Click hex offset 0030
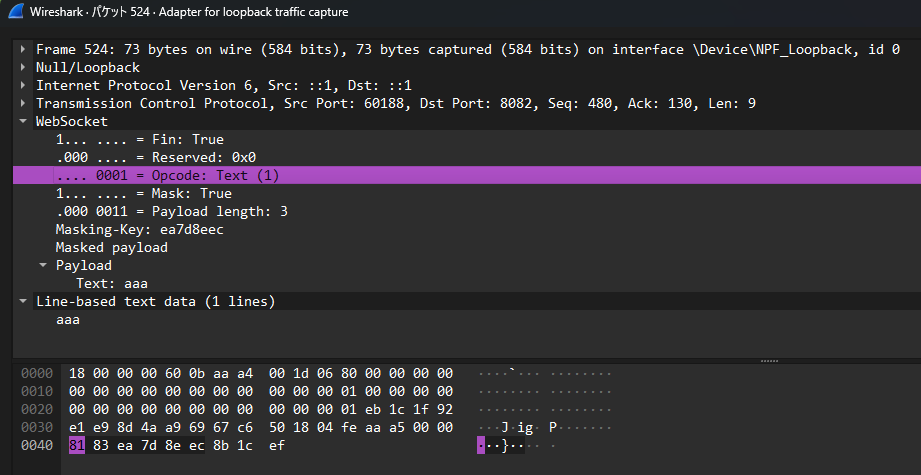This screenshot has width=921, height=475. 37,427
